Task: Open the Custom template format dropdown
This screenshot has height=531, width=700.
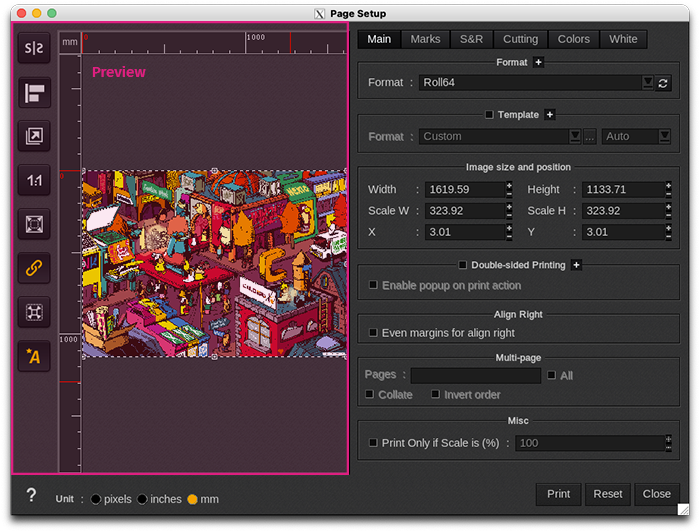Action: pos(575,136)
